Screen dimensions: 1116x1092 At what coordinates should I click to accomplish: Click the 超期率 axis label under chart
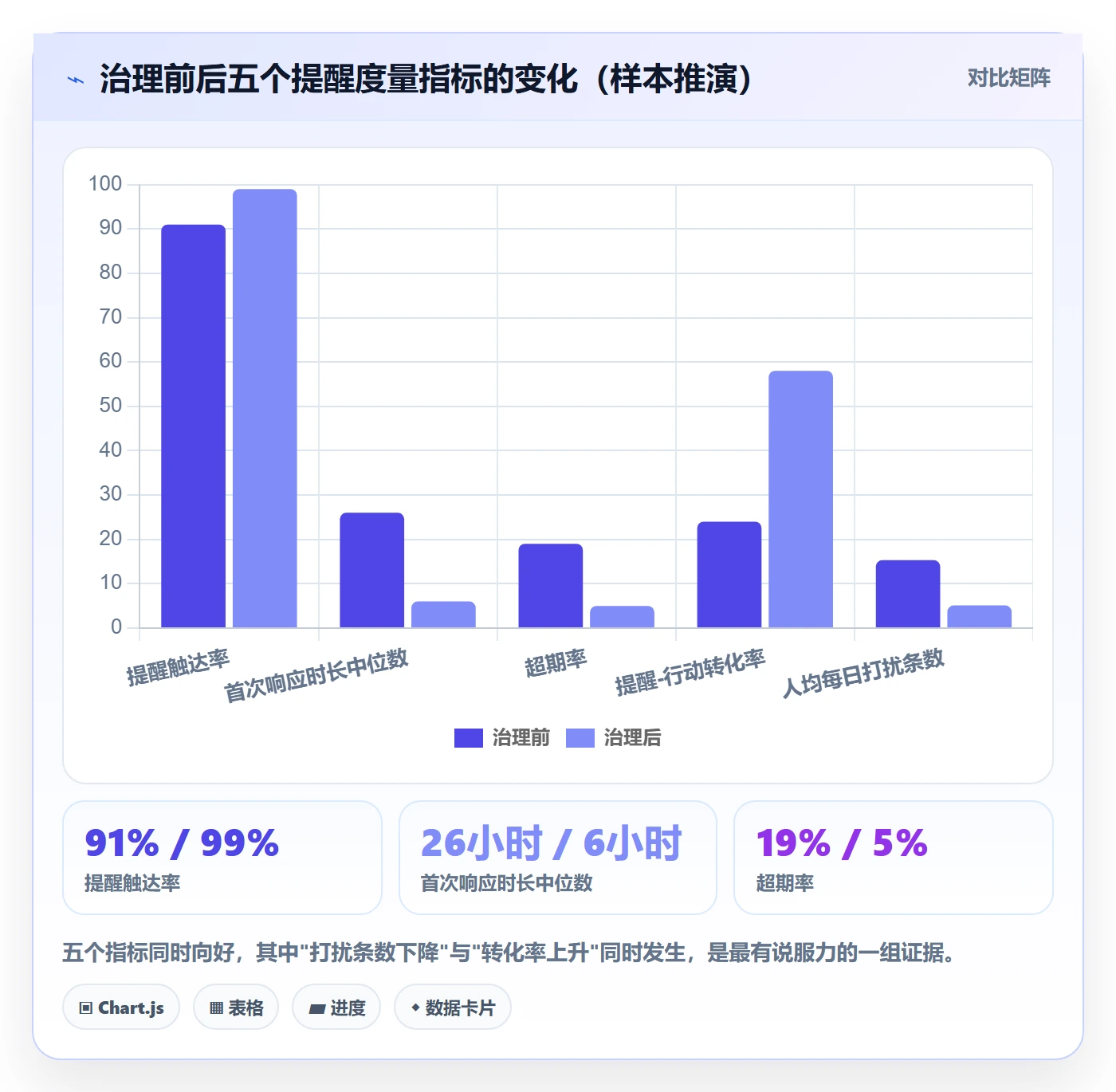click(556, 663)
